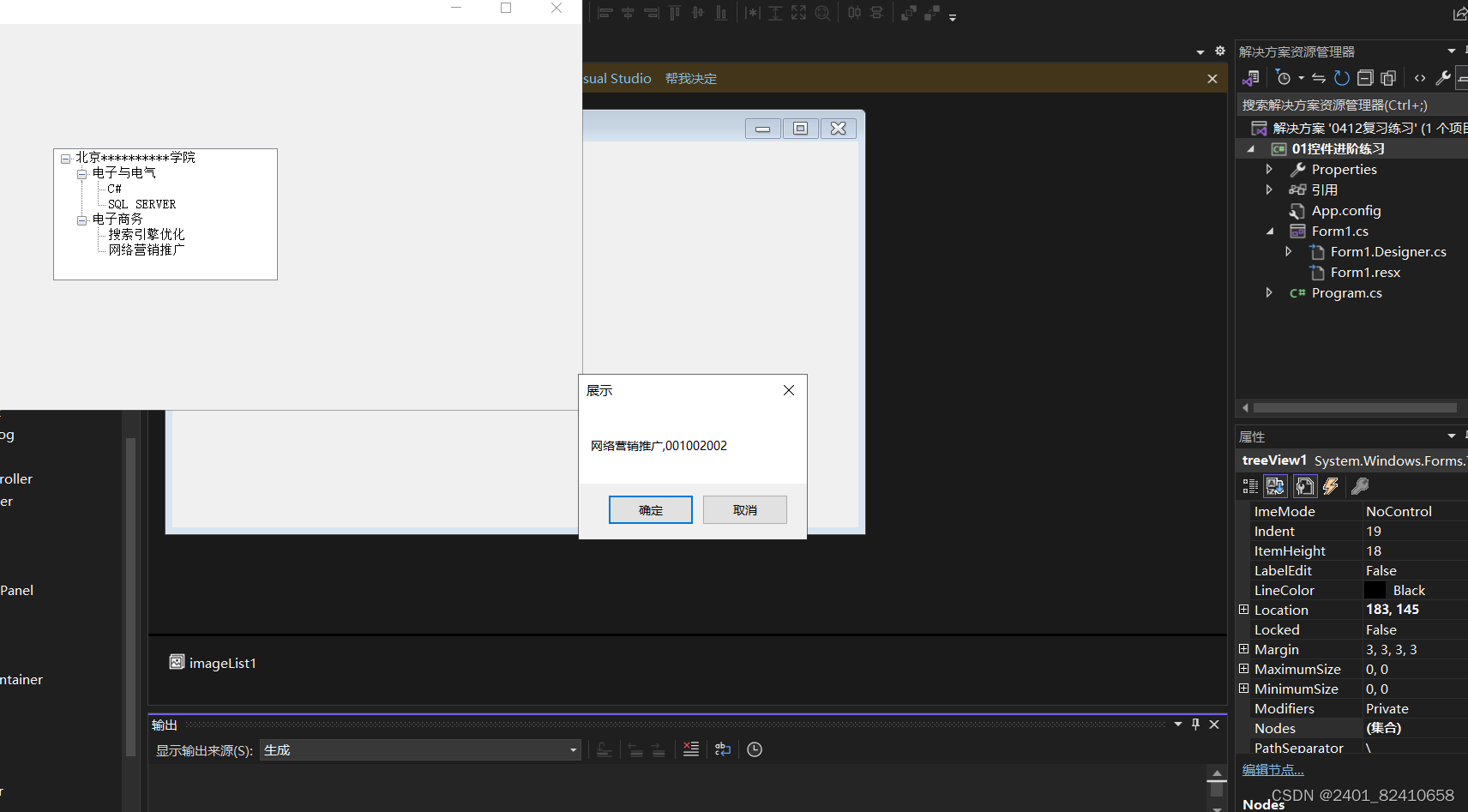
Task: Click the View Code icon
Action: pos(1420,78)
